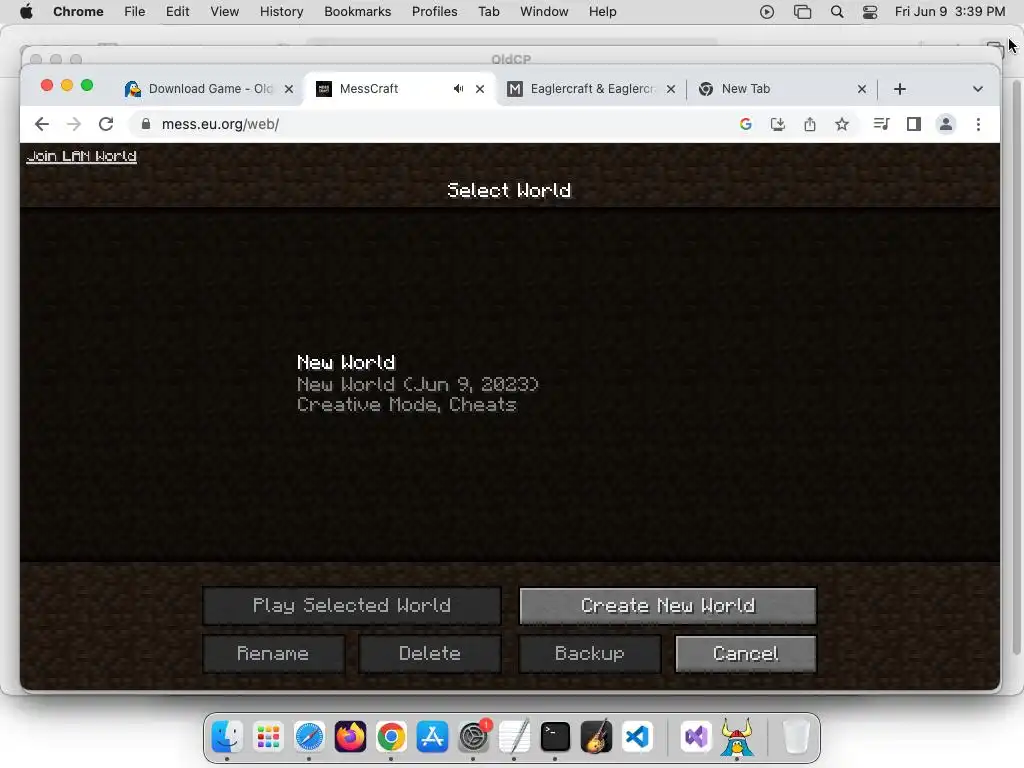Open Control Center in menu bar
The height and width of the screenshot is (768, 1024).
[870, 12]
